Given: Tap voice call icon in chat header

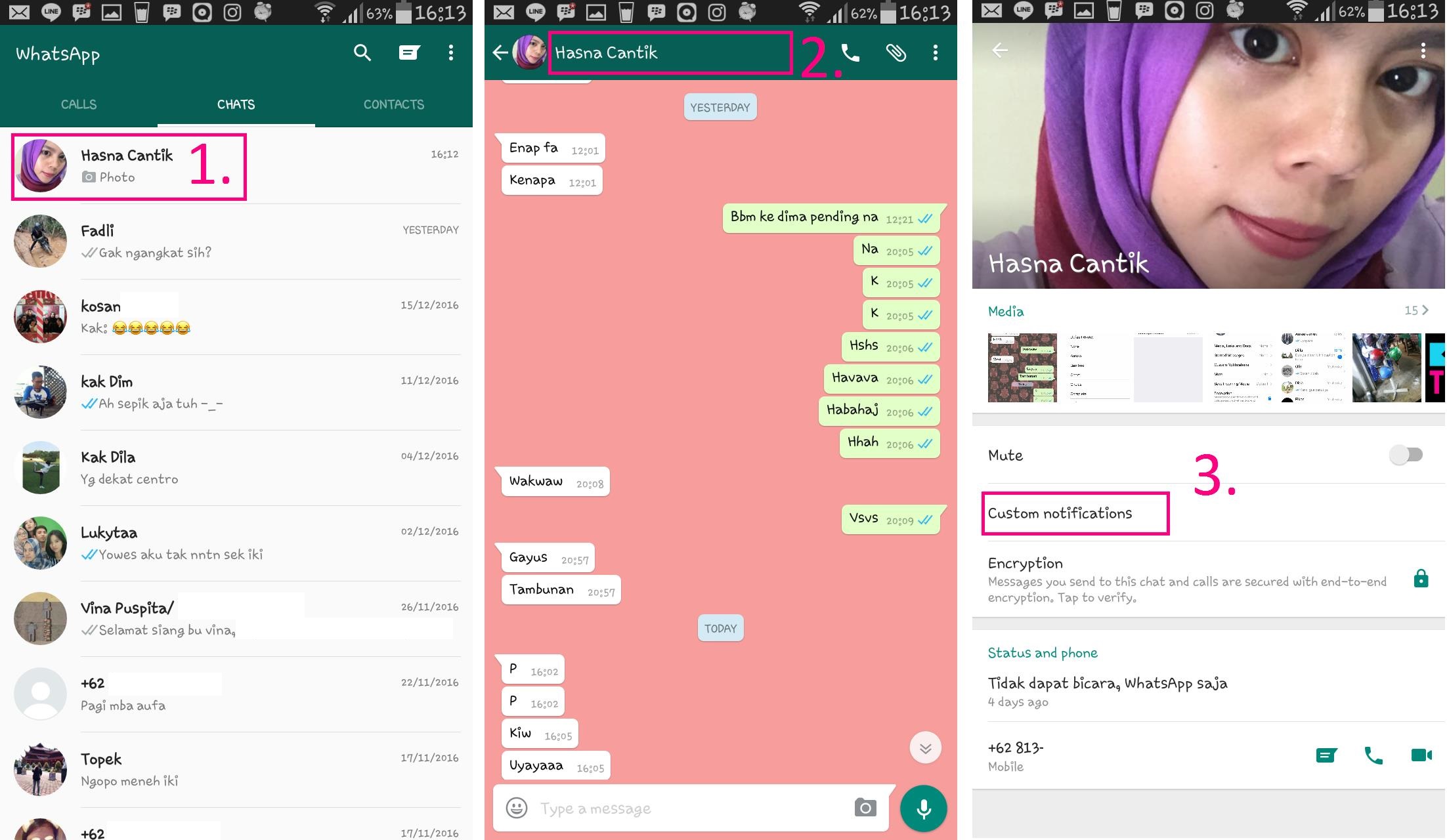Looking at the screenshot, I should [x=850, y=52].
